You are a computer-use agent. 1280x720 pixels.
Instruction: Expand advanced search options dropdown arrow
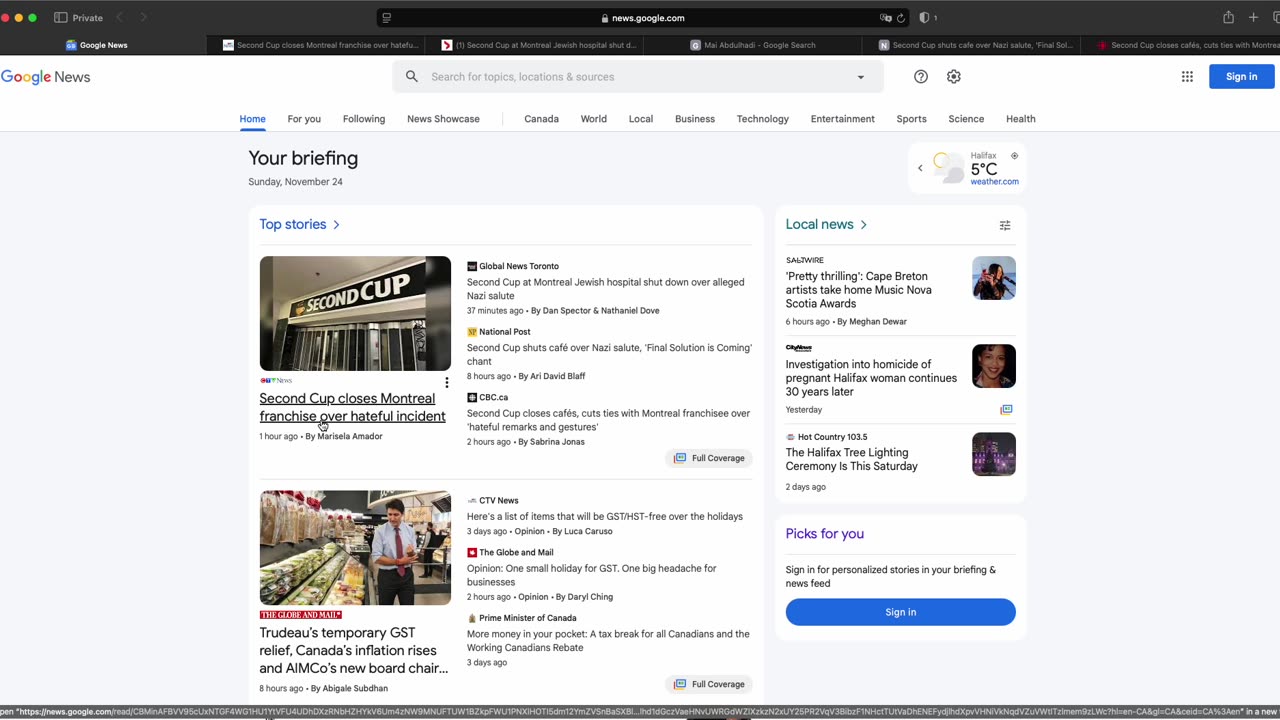(861, 77)
